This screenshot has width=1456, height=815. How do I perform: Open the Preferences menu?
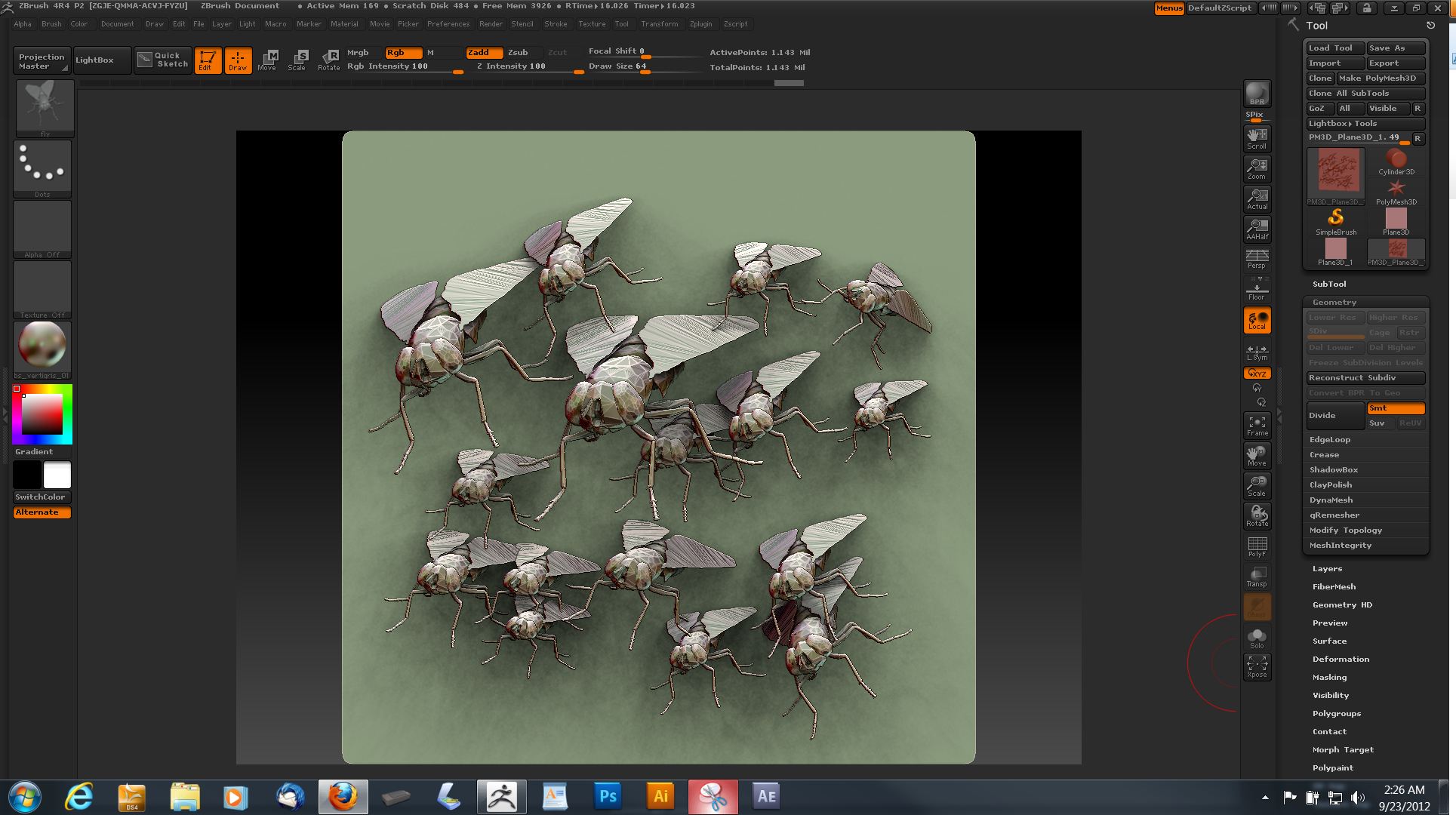[448, 24]
